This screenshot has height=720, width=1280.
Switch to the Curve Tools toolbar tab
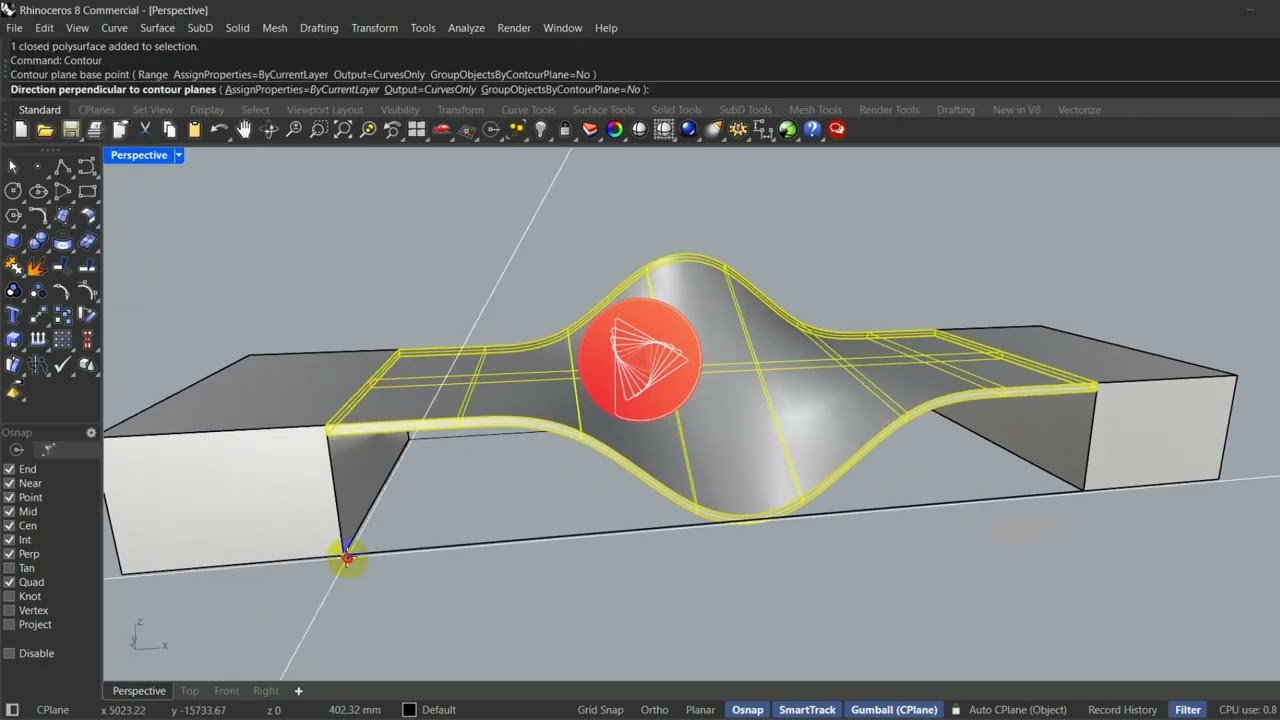[x=528, y=110]
